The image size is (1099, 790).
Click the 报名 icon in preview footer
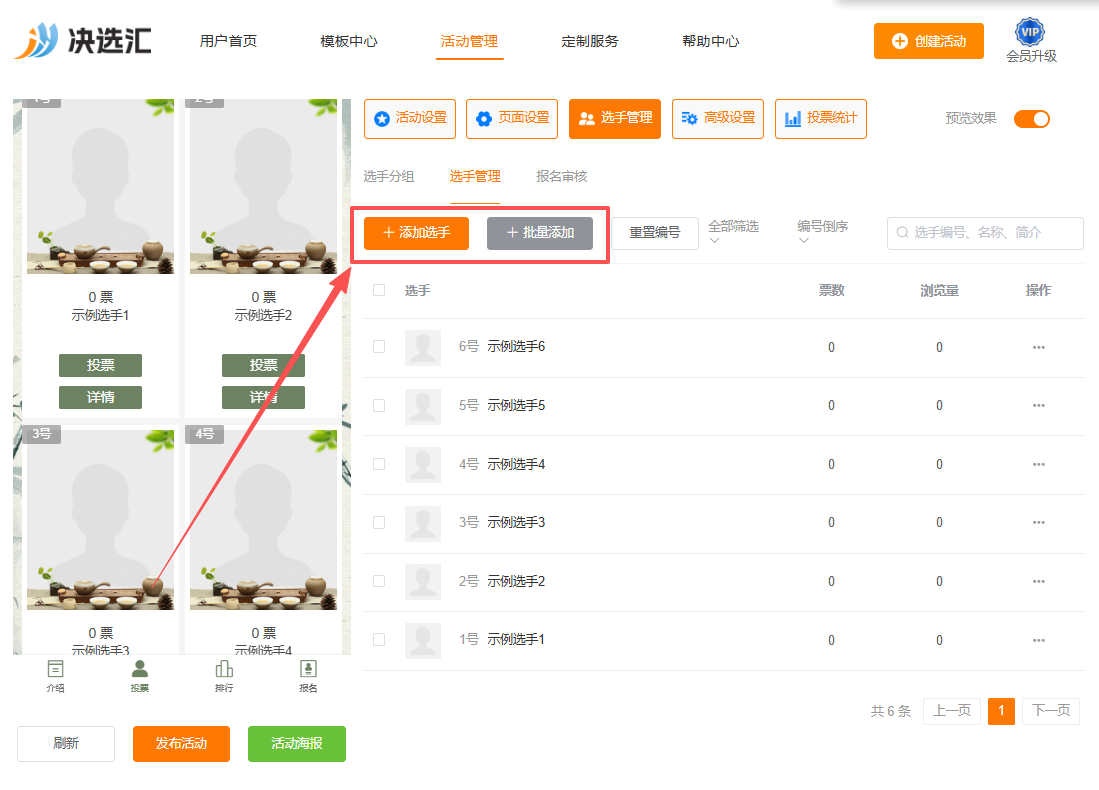(x=308, y=669)
